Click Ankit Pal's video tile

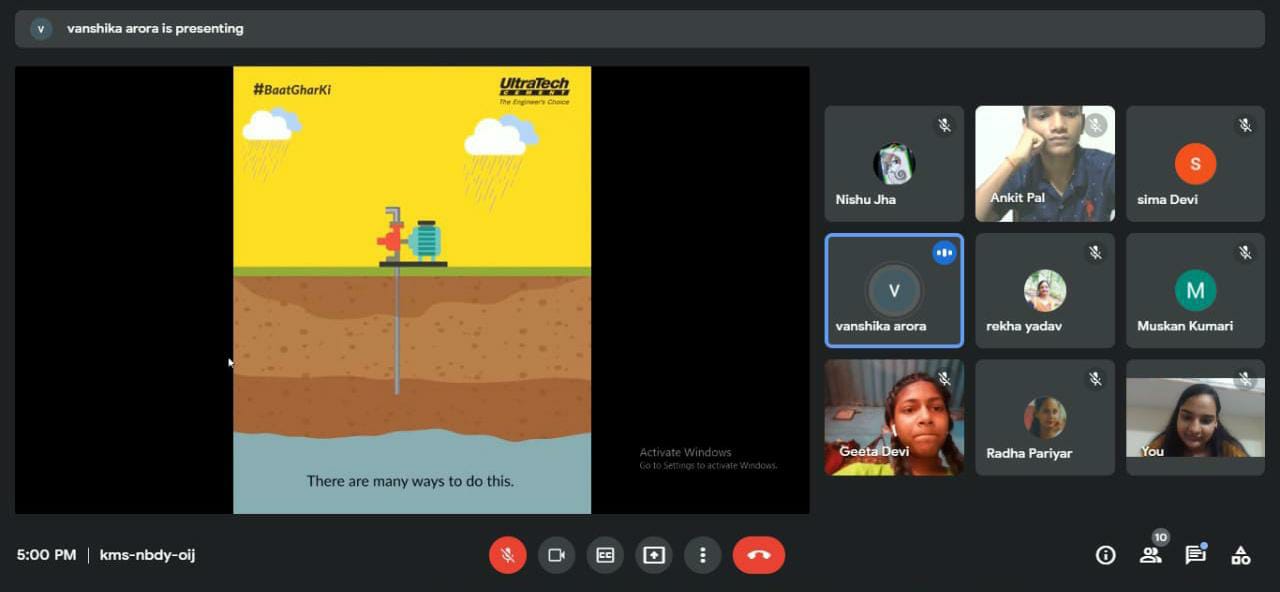(x=1044, y=164)
